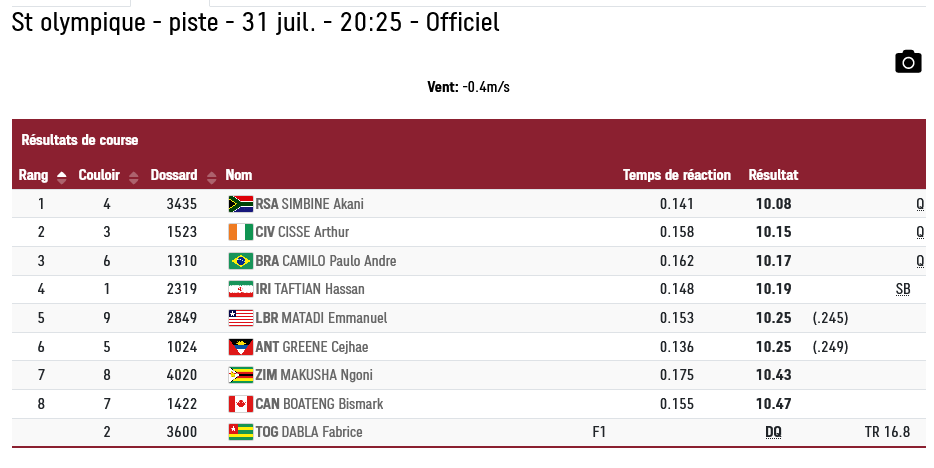Click the Brazil flag next to CAMILO
The width and height of the screenshot is (934, 468).
(241, 261)
